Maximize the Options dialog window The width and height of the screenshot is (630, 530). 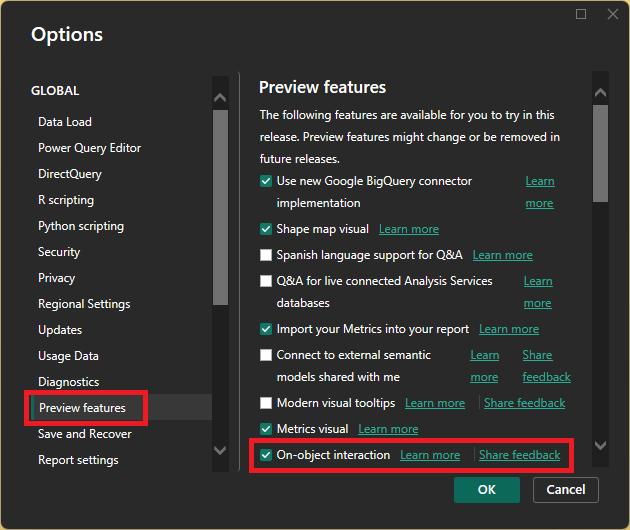tap(581, 14)
